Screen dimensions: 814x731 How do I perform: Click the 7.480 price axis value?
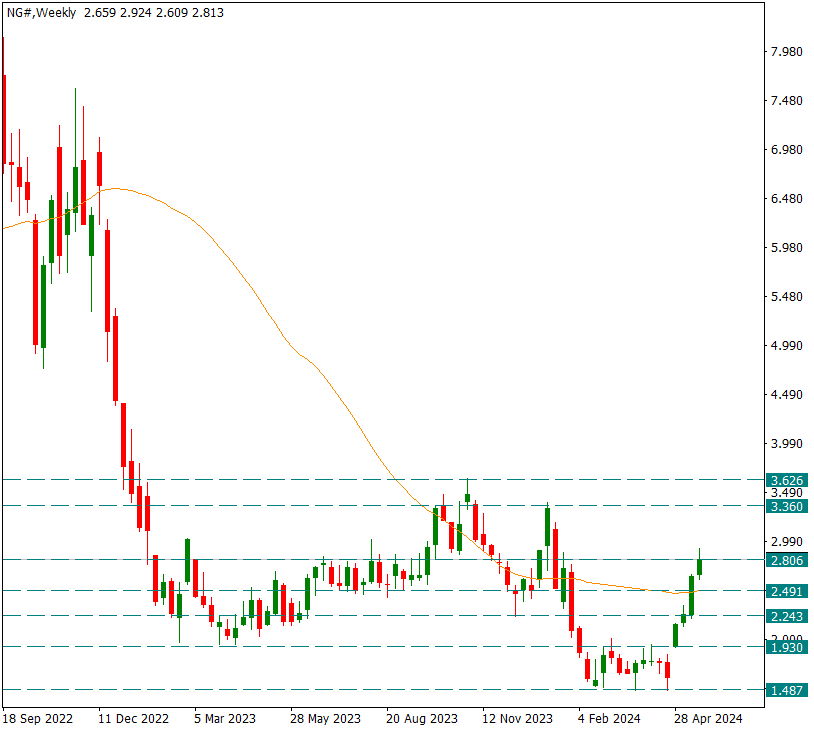click(786, 100)
